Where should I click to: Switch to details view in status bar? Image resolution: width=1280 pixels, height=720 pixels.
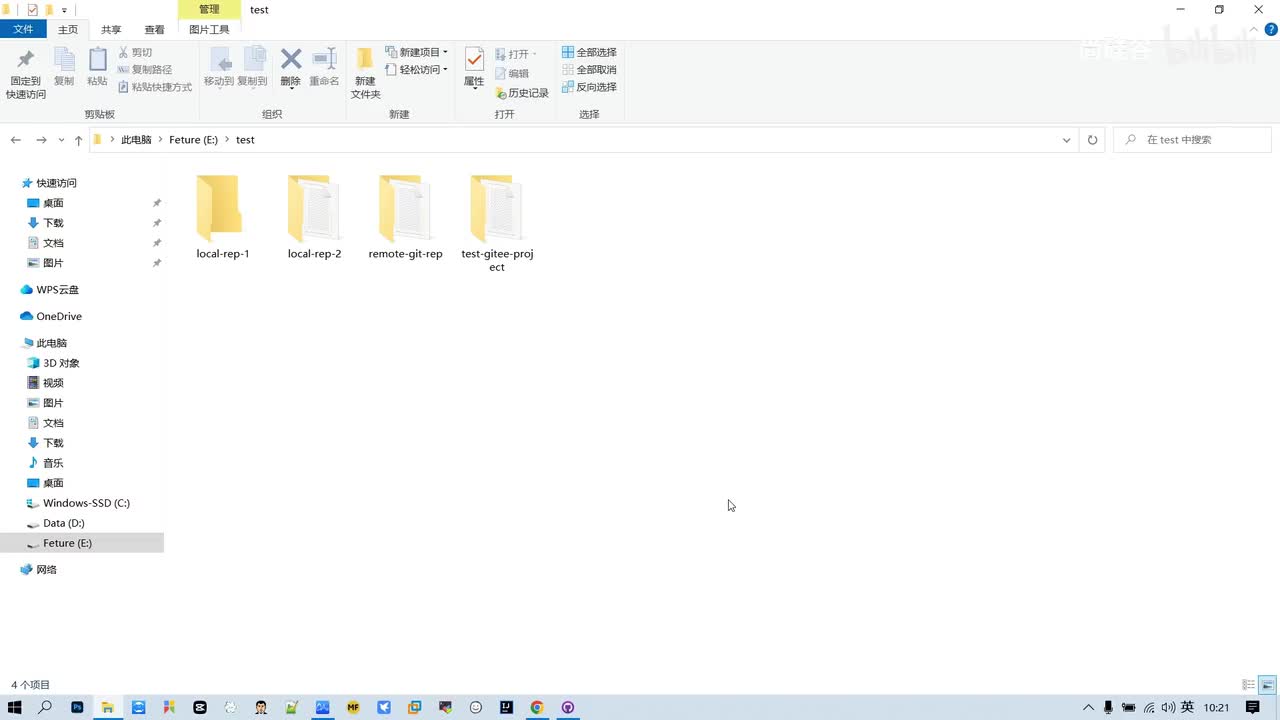(x=1248, y=685)
